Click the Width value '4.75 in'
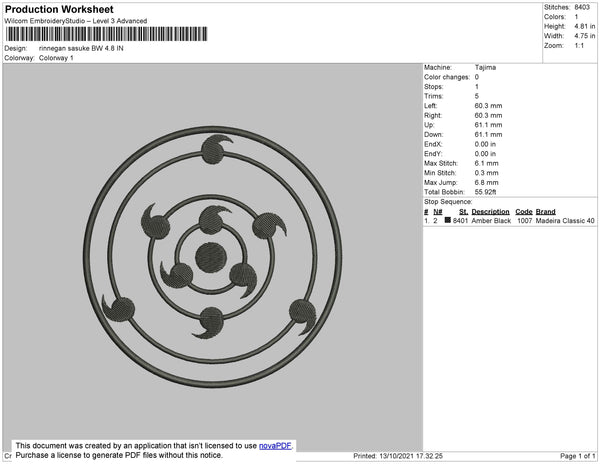Viewport: 600px width, 464px height. pos(585,36)
